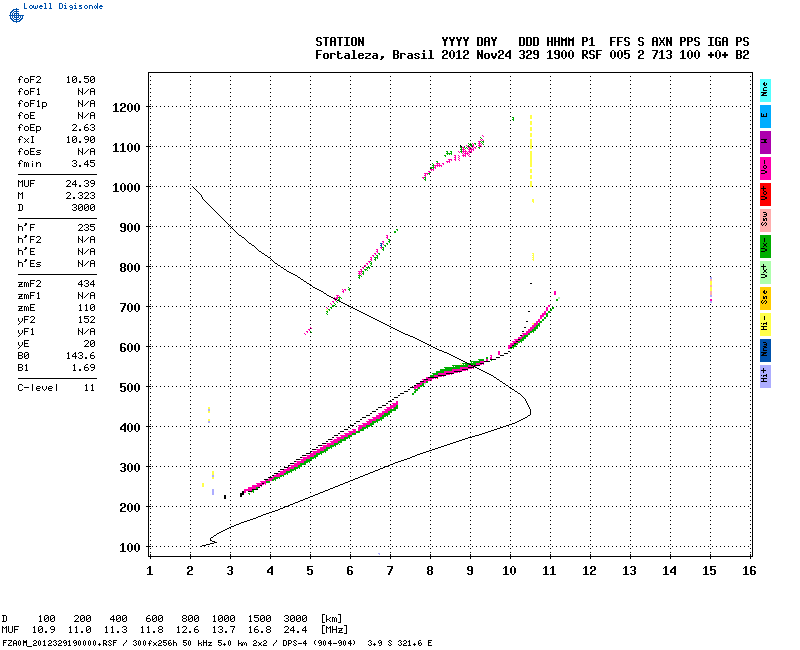Select the magenta Vo- legend swatch
The image size is (800, 650).
tap(765, 168)
